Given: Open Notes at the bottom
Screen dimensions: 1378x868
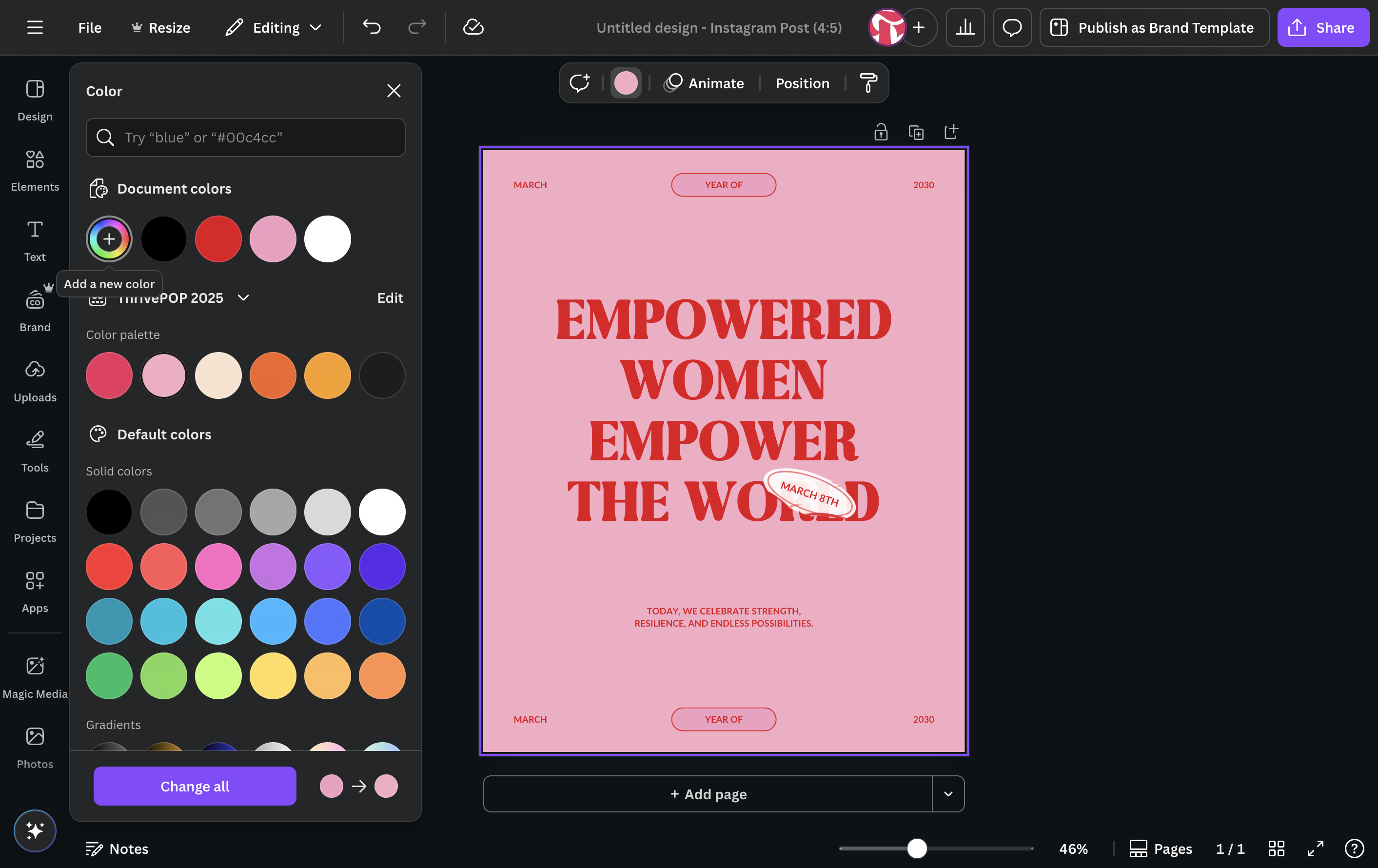Looking at the screenshot, I should point(117,848).
